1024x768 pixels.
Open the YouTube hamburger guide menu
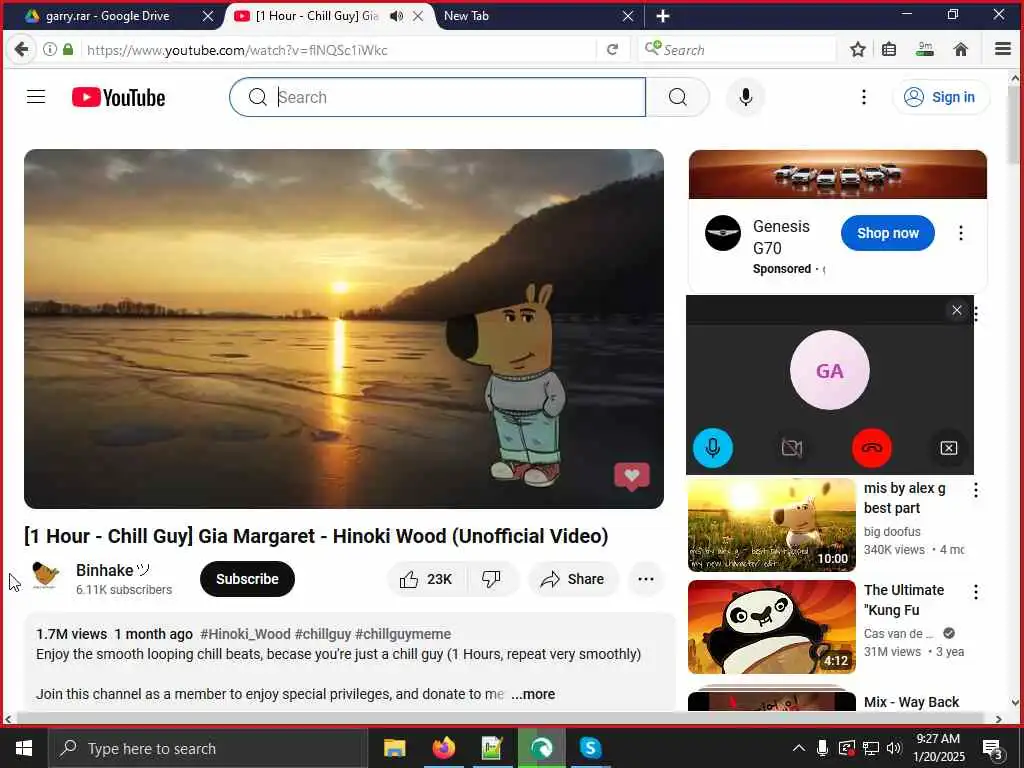36,97
